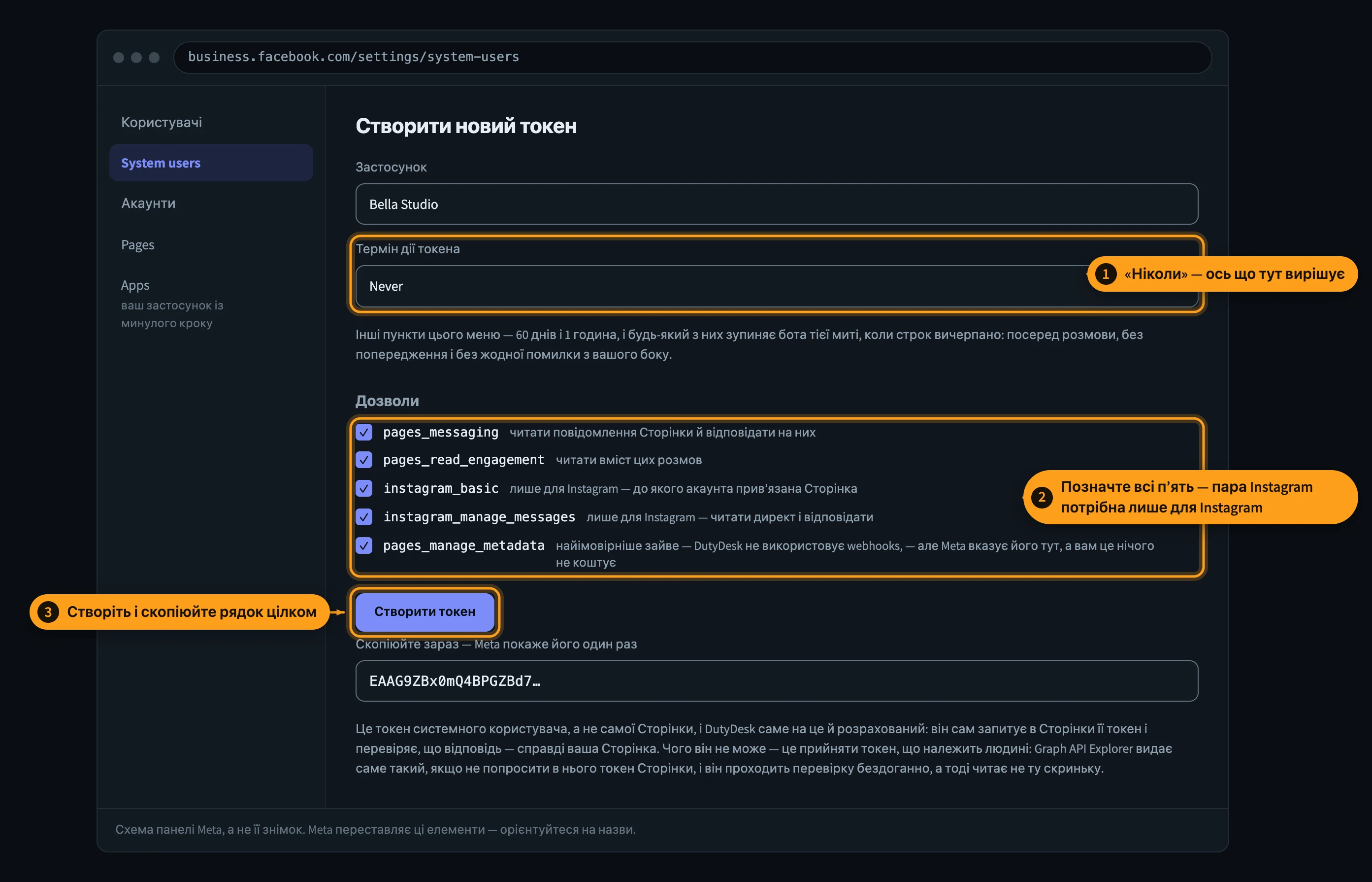Click the Застосунок field with Bella Studio
This screenshot has height=882, width=1372.
click(776, 204)
